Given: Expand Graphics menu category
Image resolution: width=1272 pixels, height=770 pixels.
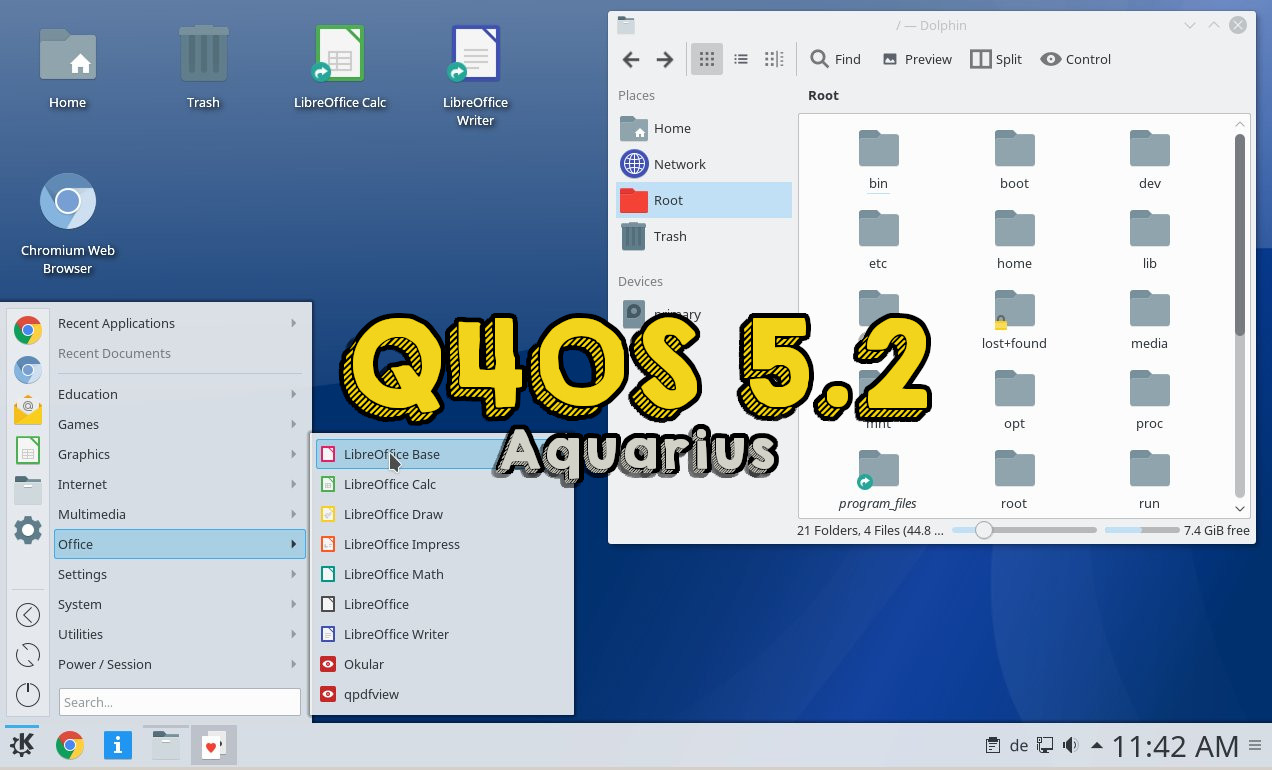Looking at the screenshot, I should coord(178,454).
